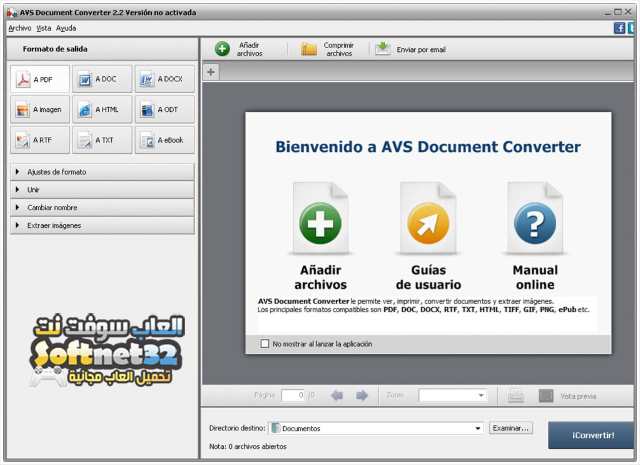Screen dimensions: 640x465
Task: Open the Zoom dropdown
Action: pyautogui.click(x=453, y=395)
